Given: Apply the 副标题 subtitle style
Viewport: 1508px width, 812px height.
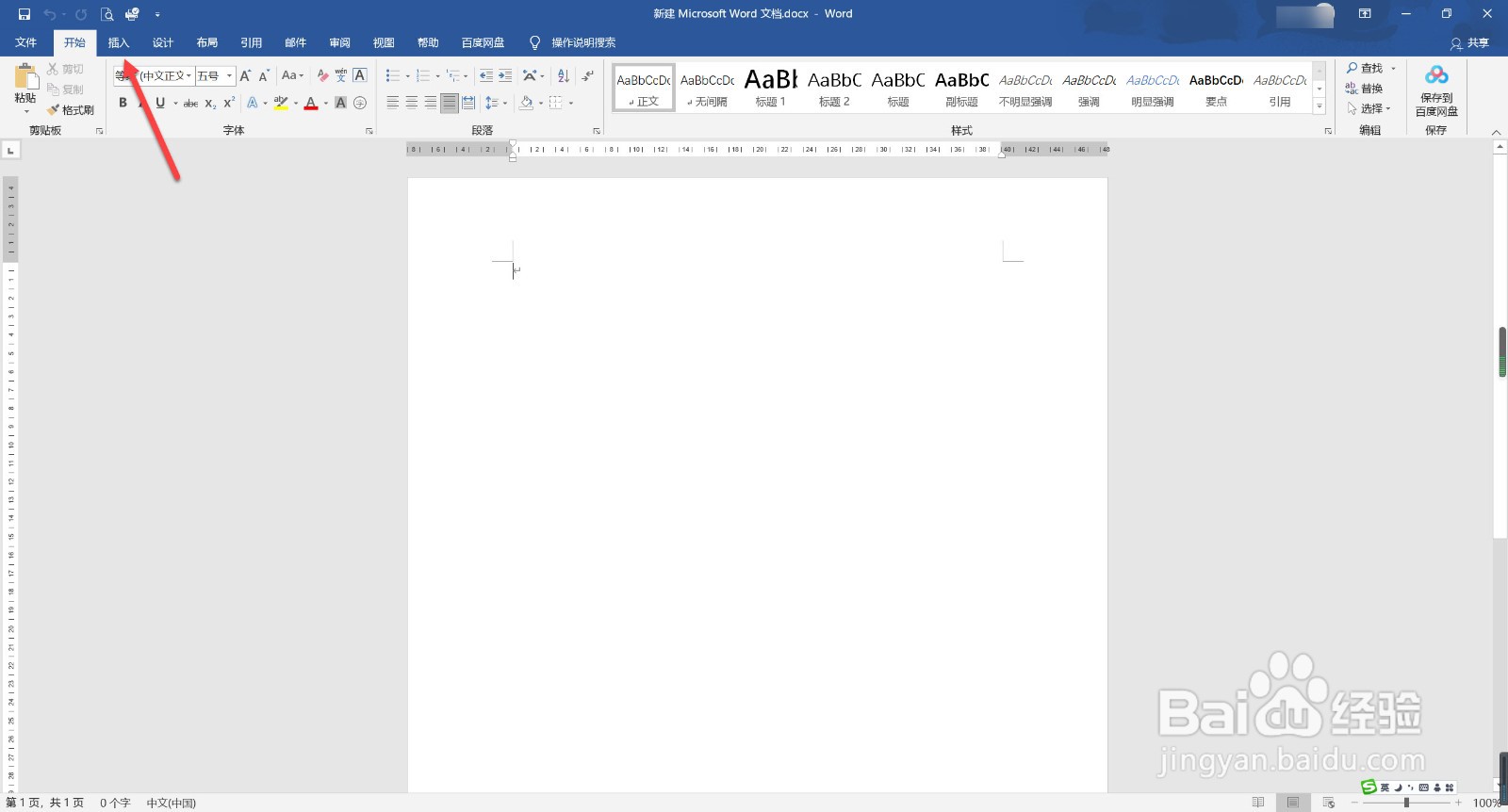Looking at the screenshot, I should 961,88.
